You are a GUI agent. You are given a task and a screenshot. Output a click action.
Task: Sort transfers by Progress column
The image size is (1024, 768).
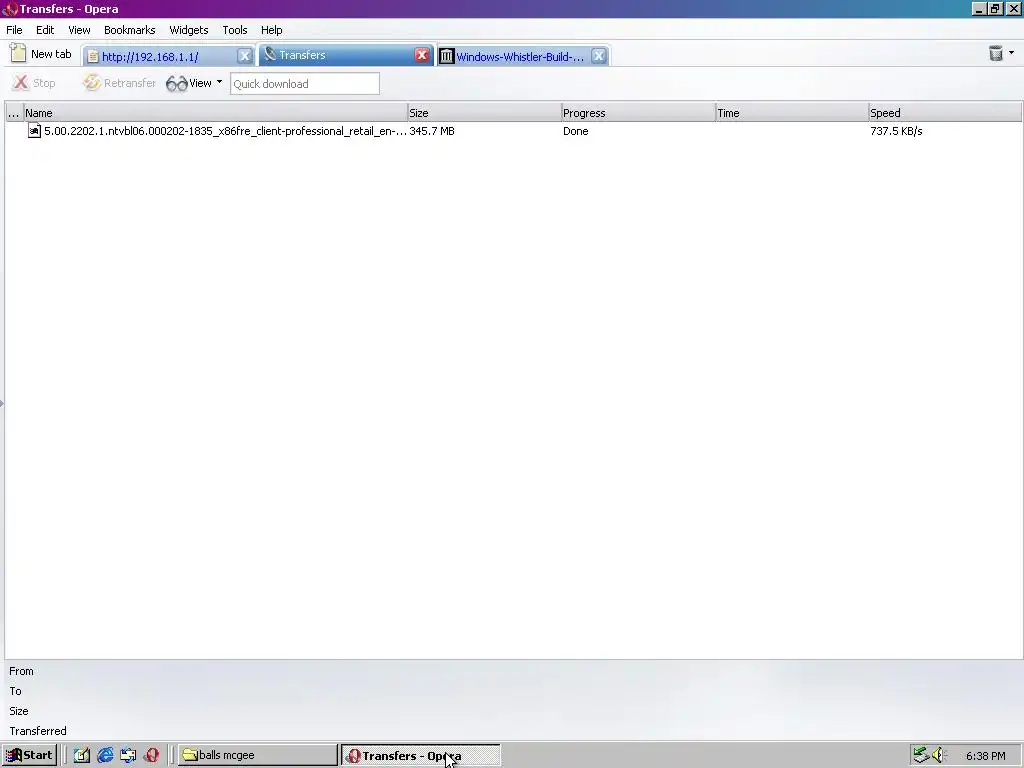pos(639,113)
